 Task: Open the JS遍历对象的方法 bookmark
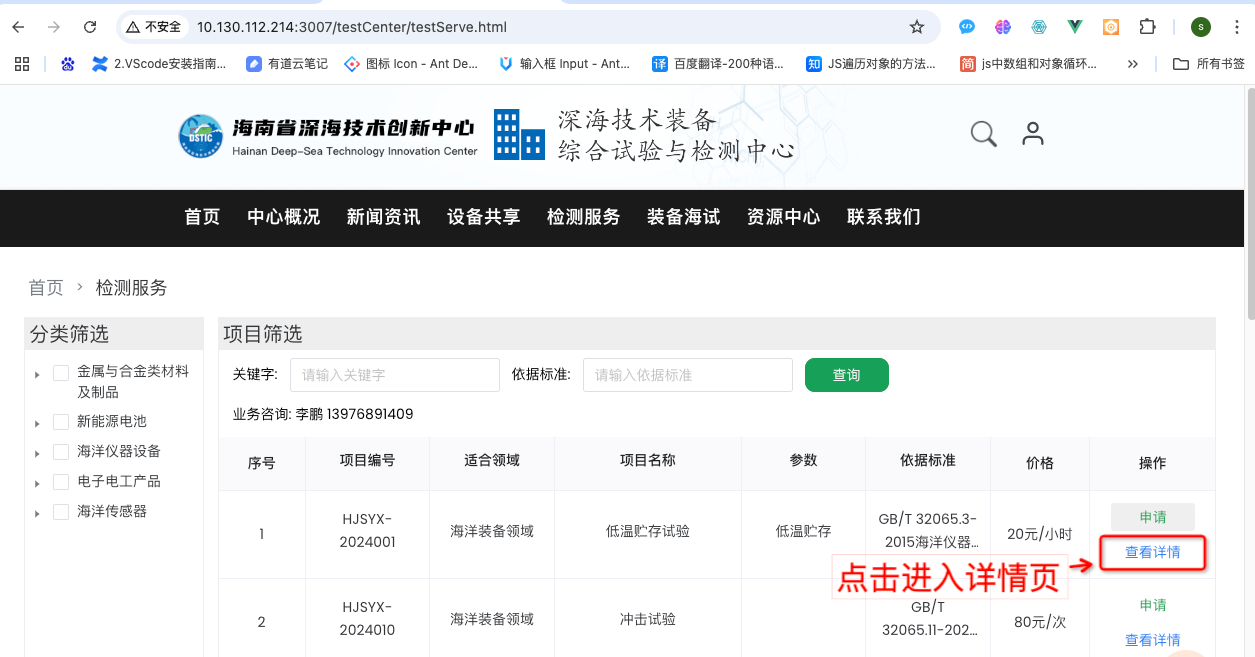pos(871,64)
